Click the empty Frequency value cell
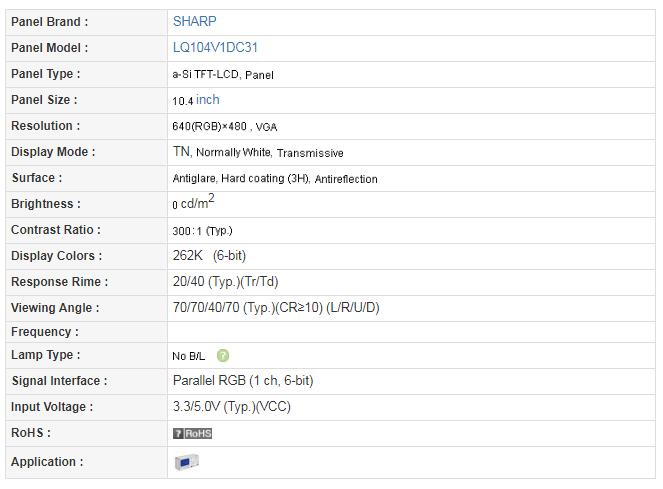 tap(411, 332)
